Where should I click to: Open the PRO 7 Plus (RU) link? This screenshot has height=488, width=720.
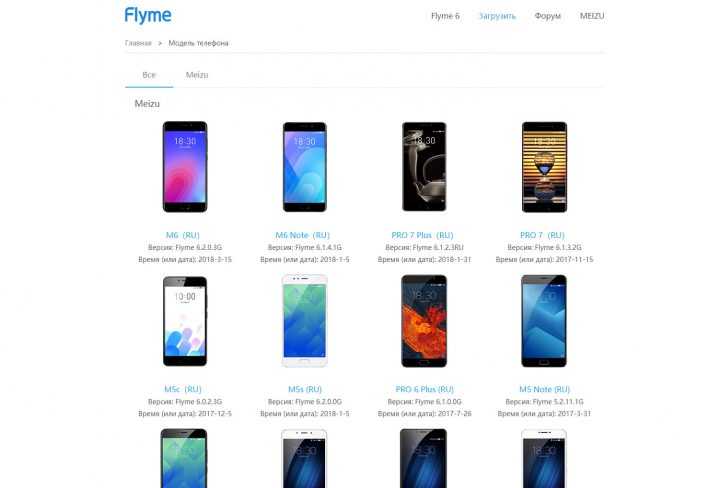[x=422, y=235]
